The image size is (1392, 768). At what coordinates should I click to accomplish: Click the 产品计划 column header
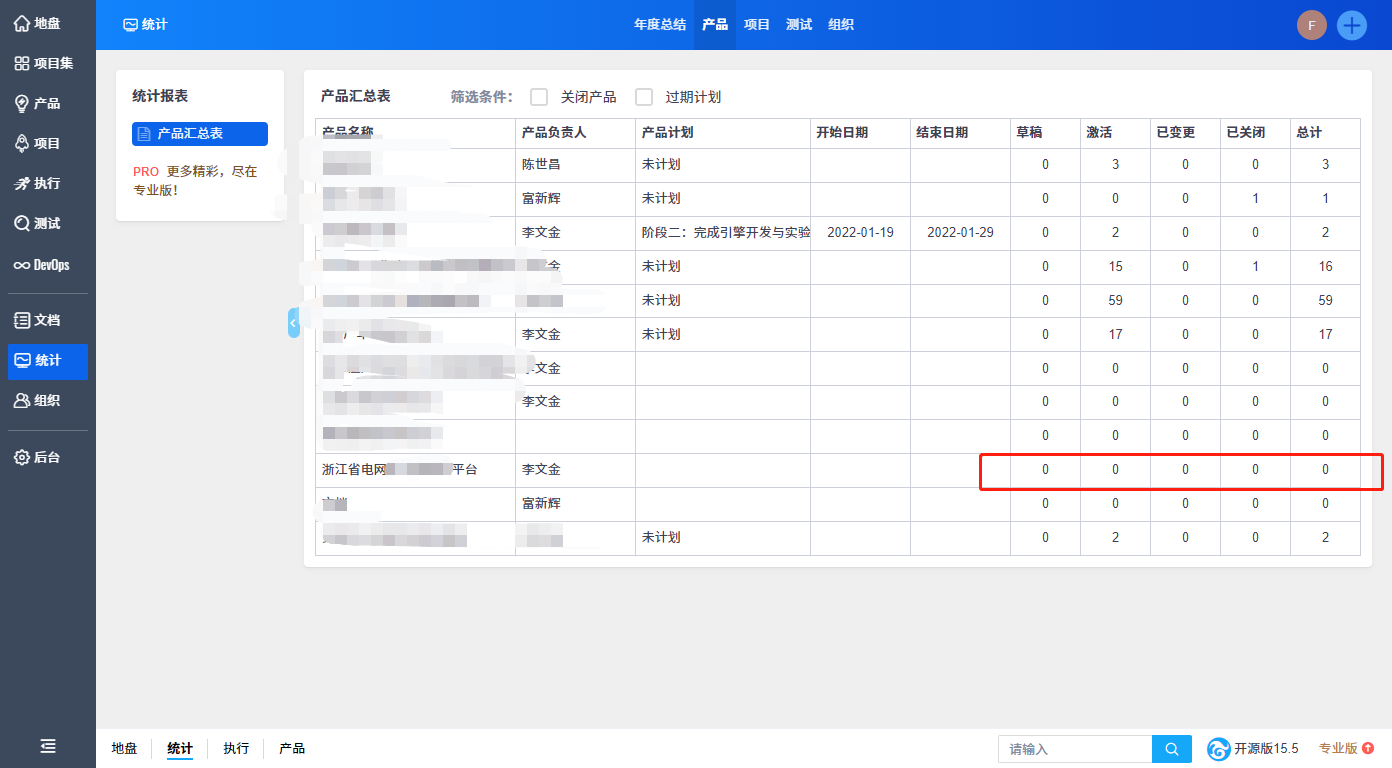tap(723, 133)
